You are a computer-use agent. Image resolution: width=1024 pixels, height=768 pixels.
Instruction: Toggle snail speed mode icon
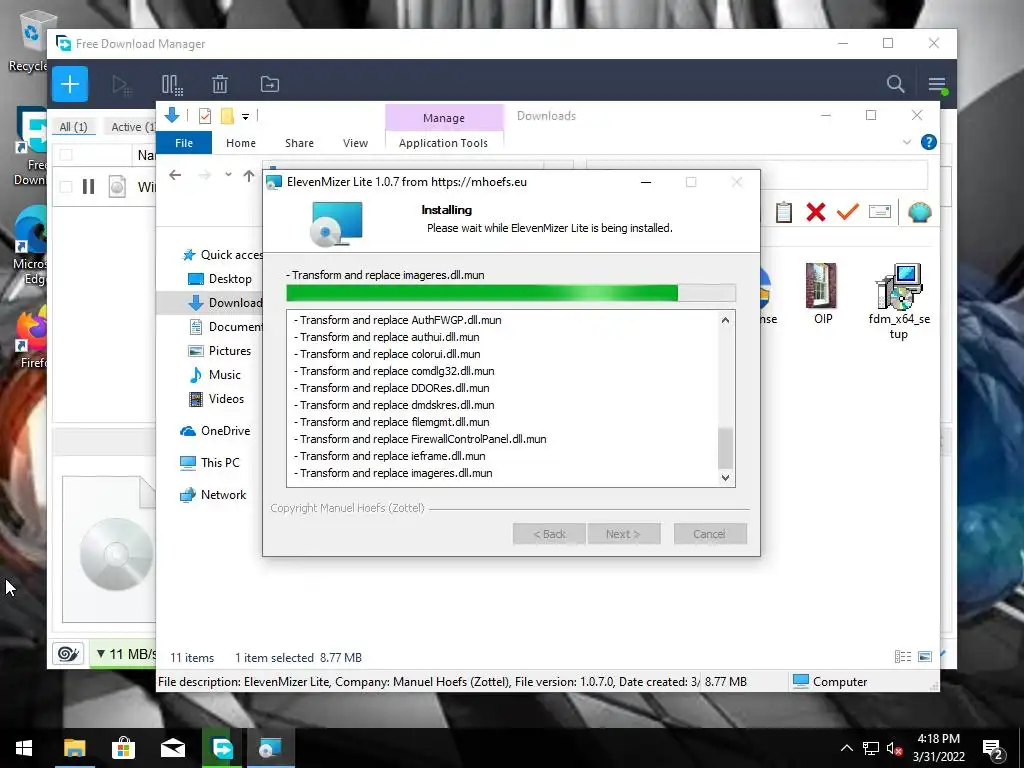pyautogui.click(x=68, y=653)
